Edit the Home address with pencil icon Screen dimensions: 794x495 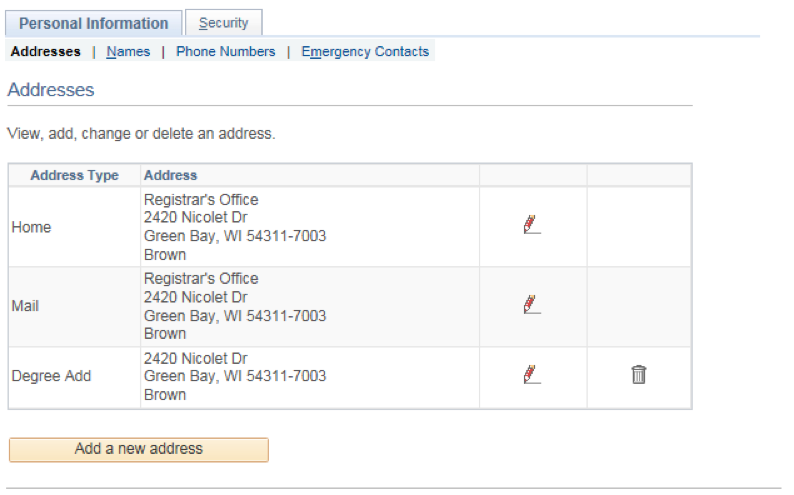[x=532, y=224]
